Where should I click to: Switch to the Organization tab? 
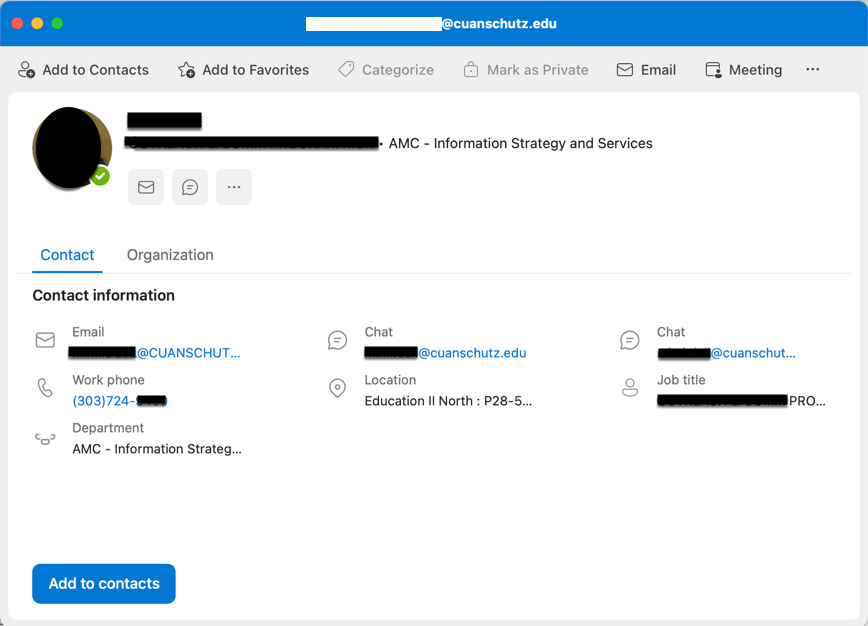pos(169,255)
